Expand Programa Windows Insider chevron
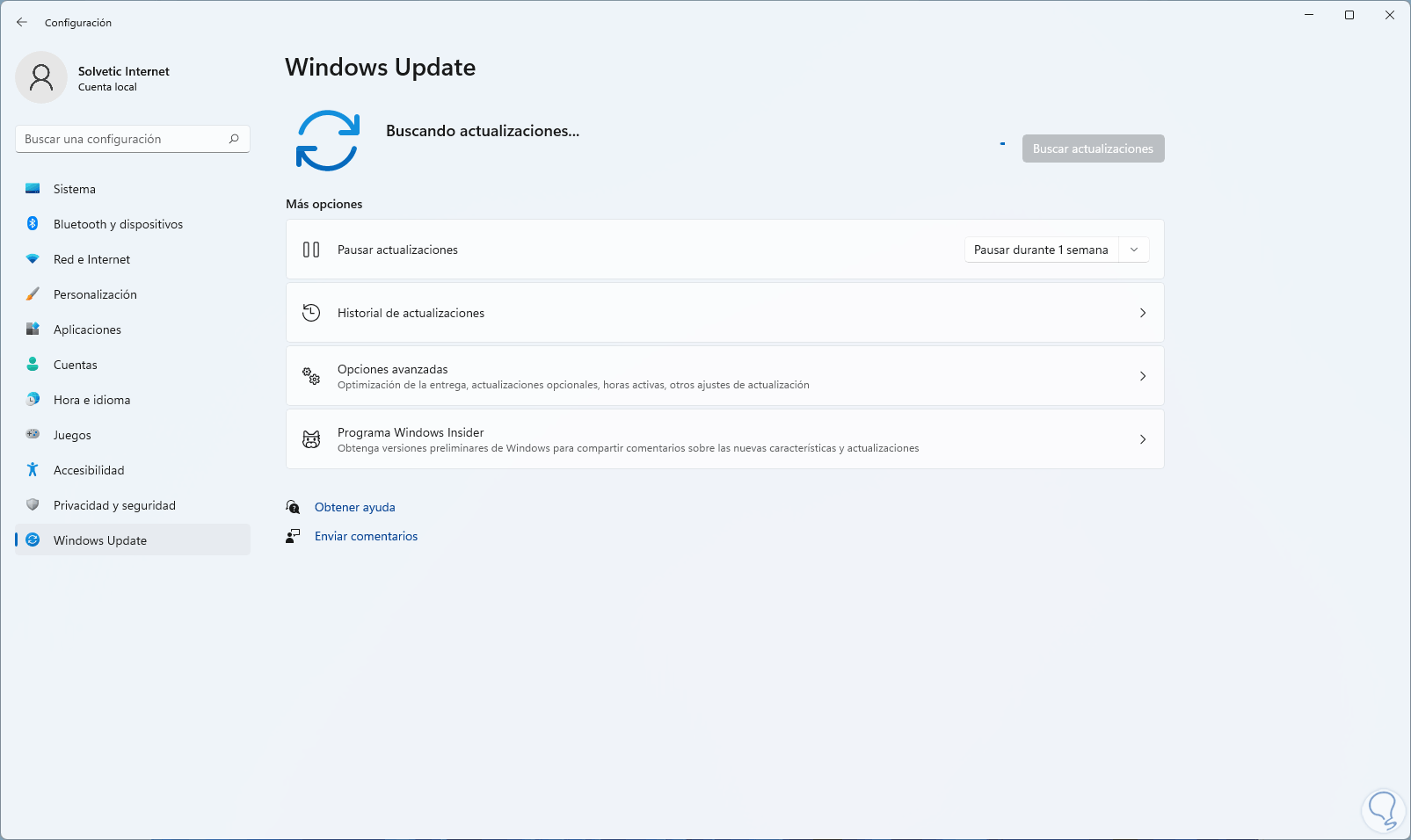Screen dimensions: 1411x840 tap(1143, 439)
